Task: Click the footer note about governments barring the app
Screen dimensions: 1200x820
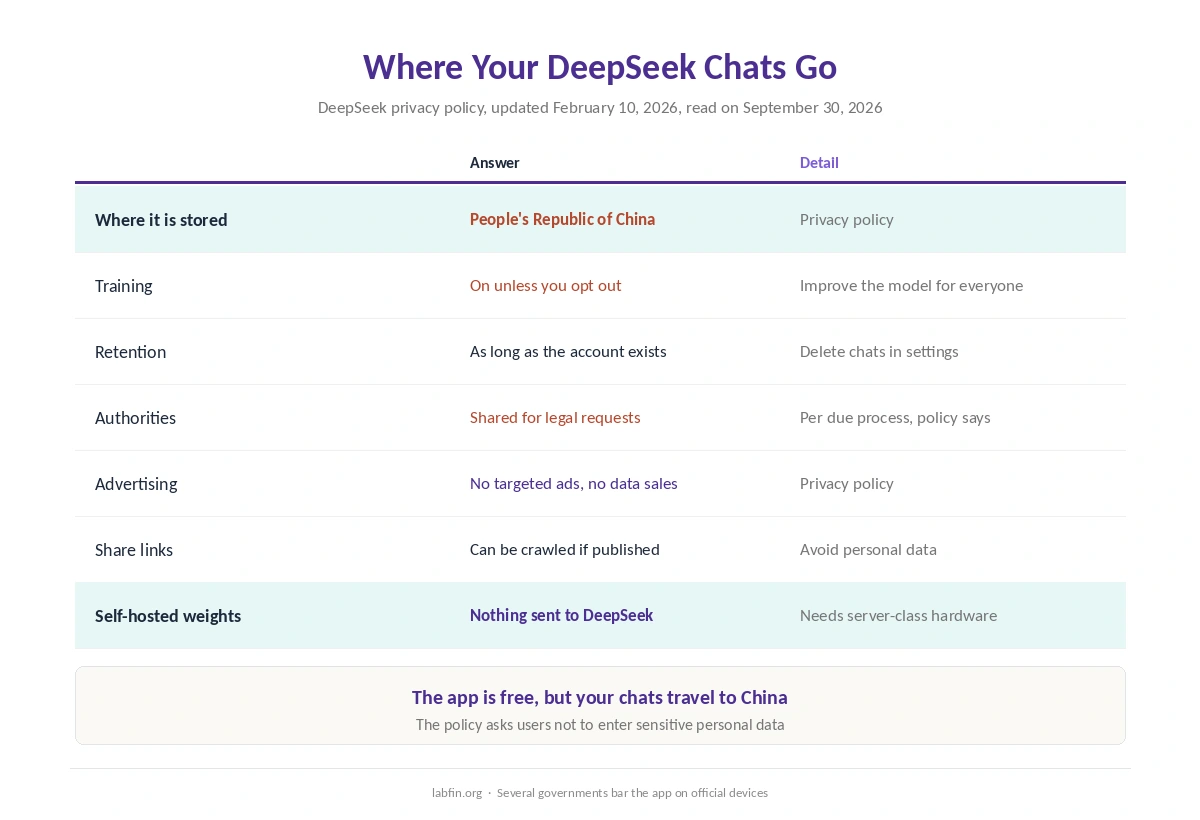Action: (x=632, y=793)
